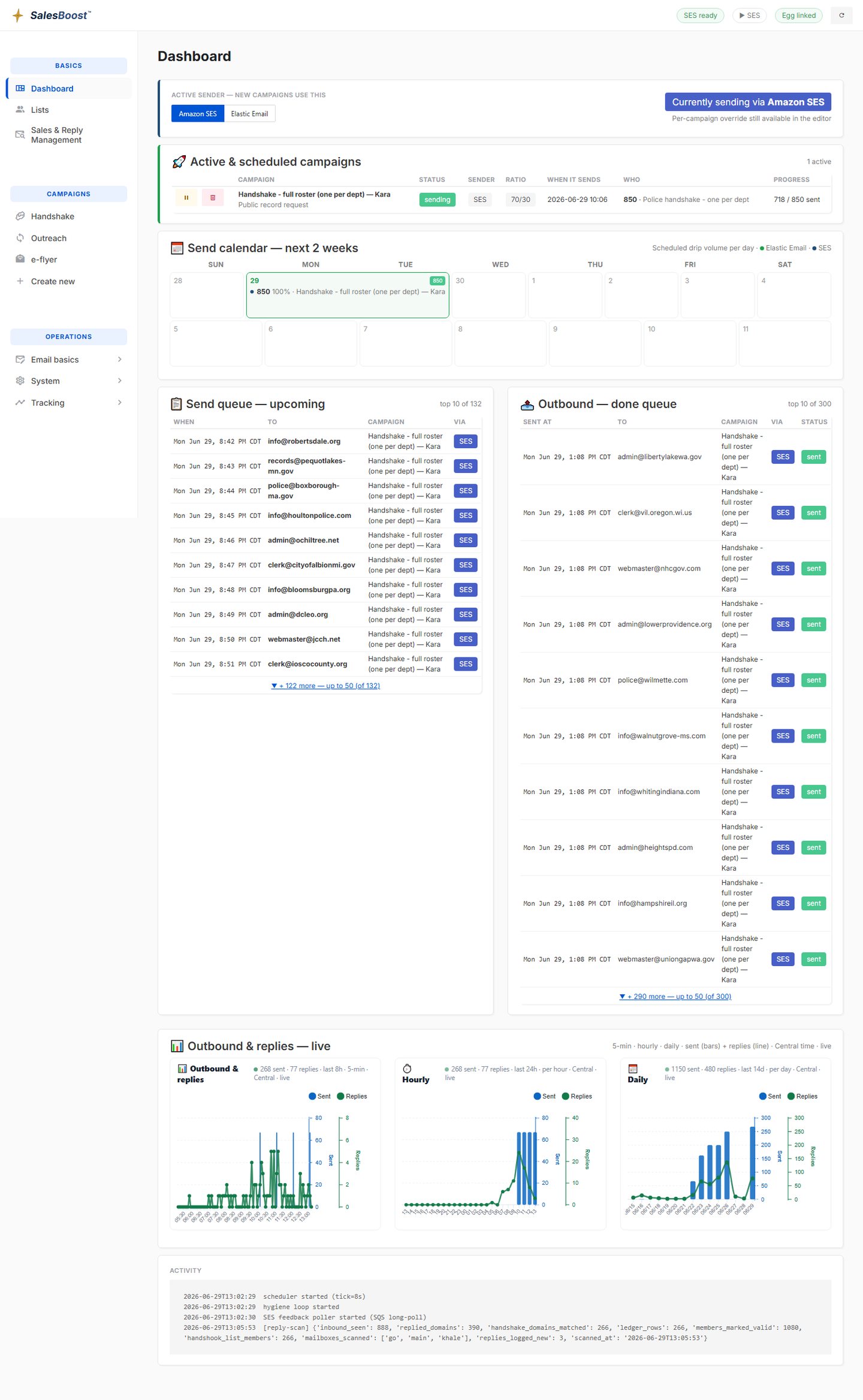863x1400 pixels.
Task: Click the Handshake sidebar icon
Action: (x=20, y=216)
